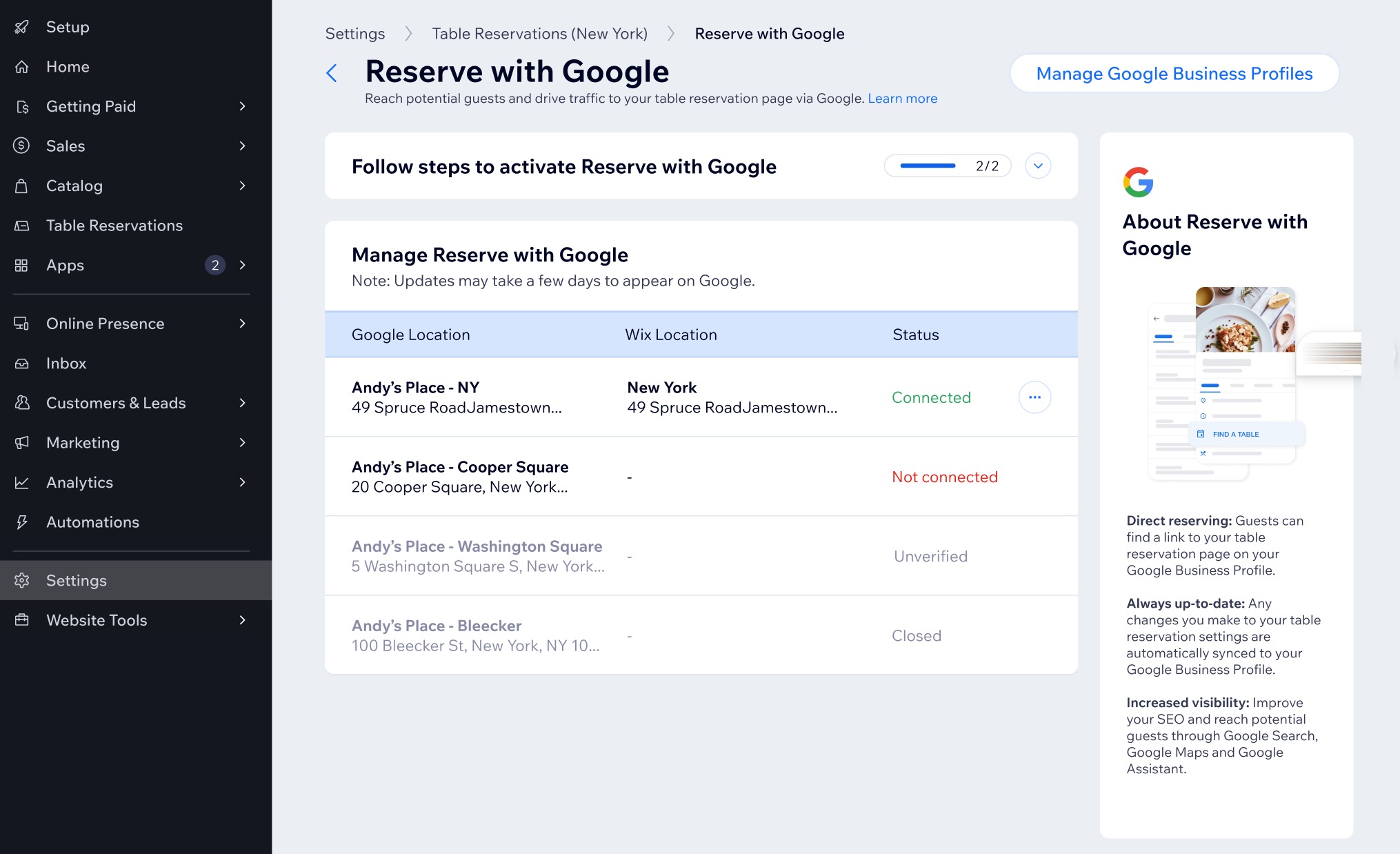Expand the Customers & Leads submenu arrow

[x=242, y=403]
